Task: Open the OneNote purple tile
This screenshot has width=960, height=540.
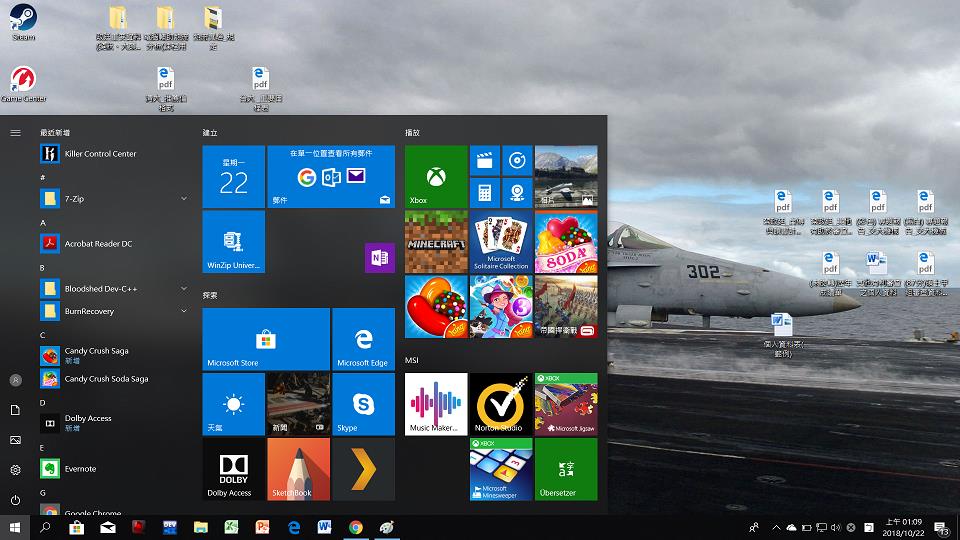Action: point(380,258)
